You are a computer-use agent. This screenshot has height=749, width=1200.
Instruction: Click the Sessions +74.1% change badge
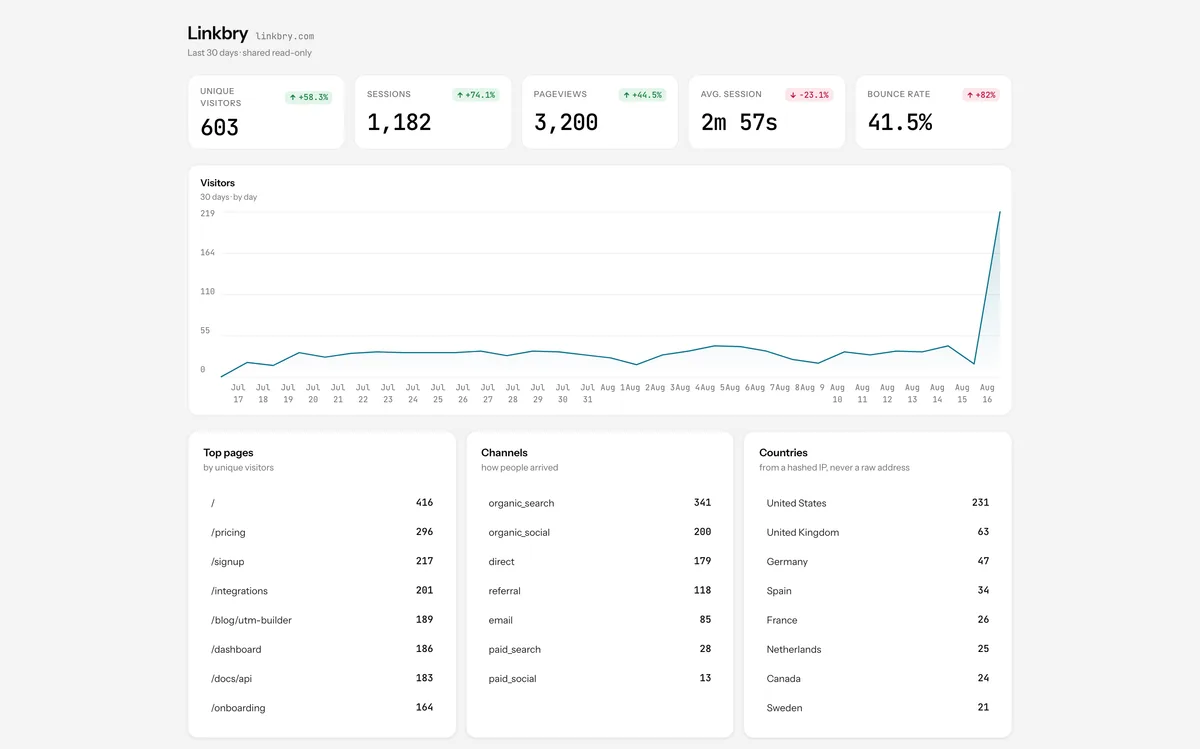click(475, 95)
